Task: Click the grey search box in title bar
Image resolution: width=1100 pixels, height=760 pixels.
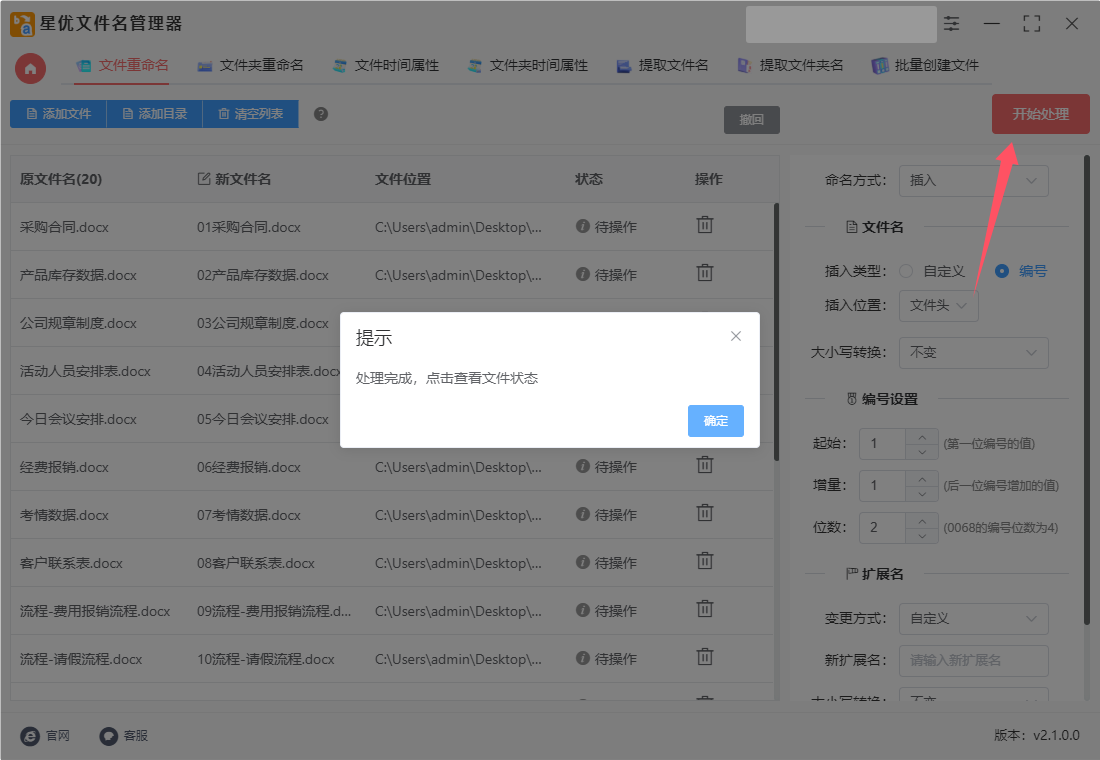Action: (x=841, y=24)
